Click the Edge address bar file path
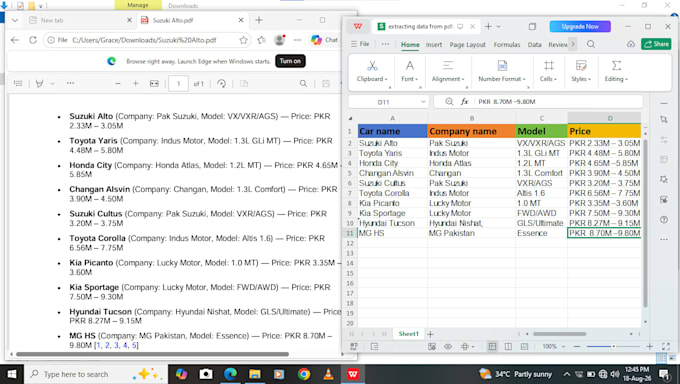Image resolution: width=680 pixels, height=384 pixels. click(144, 40)
